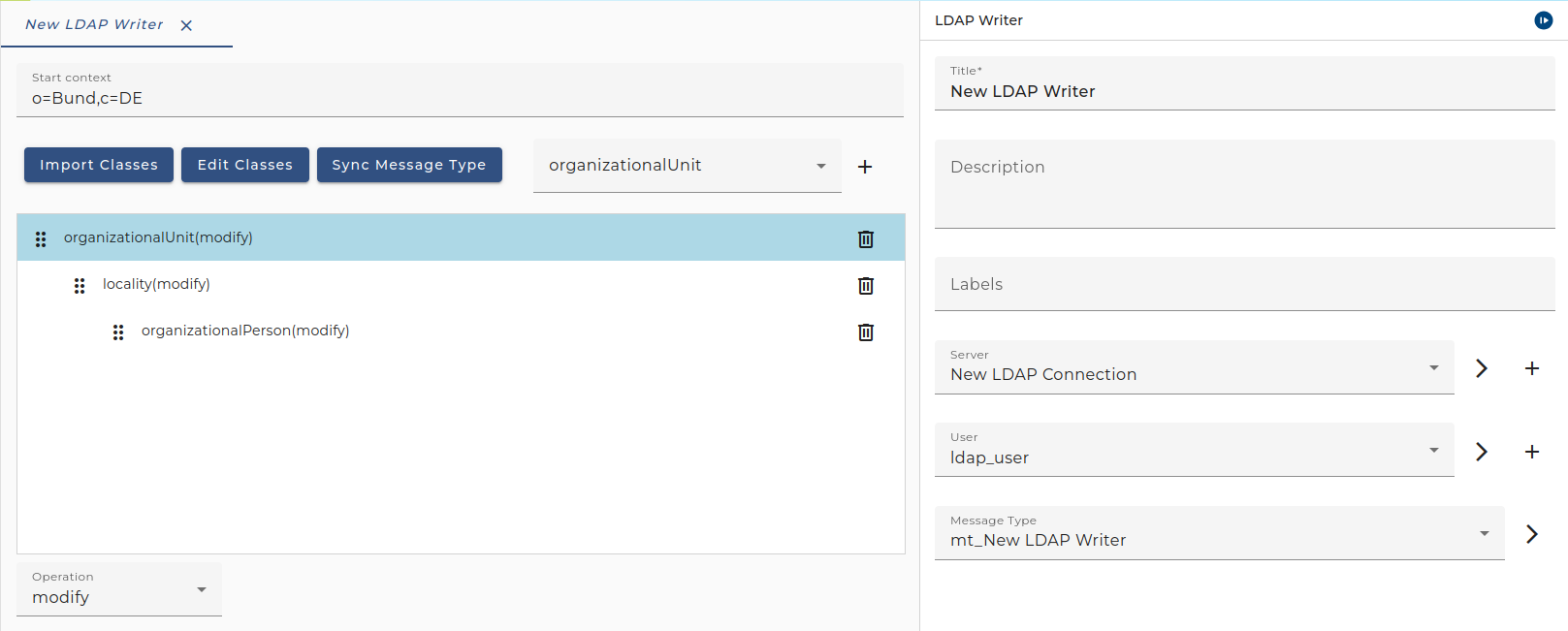Grab drag handle of organizationalPerson(modify) row
The image size is (1568, 631).
(118, 331)
